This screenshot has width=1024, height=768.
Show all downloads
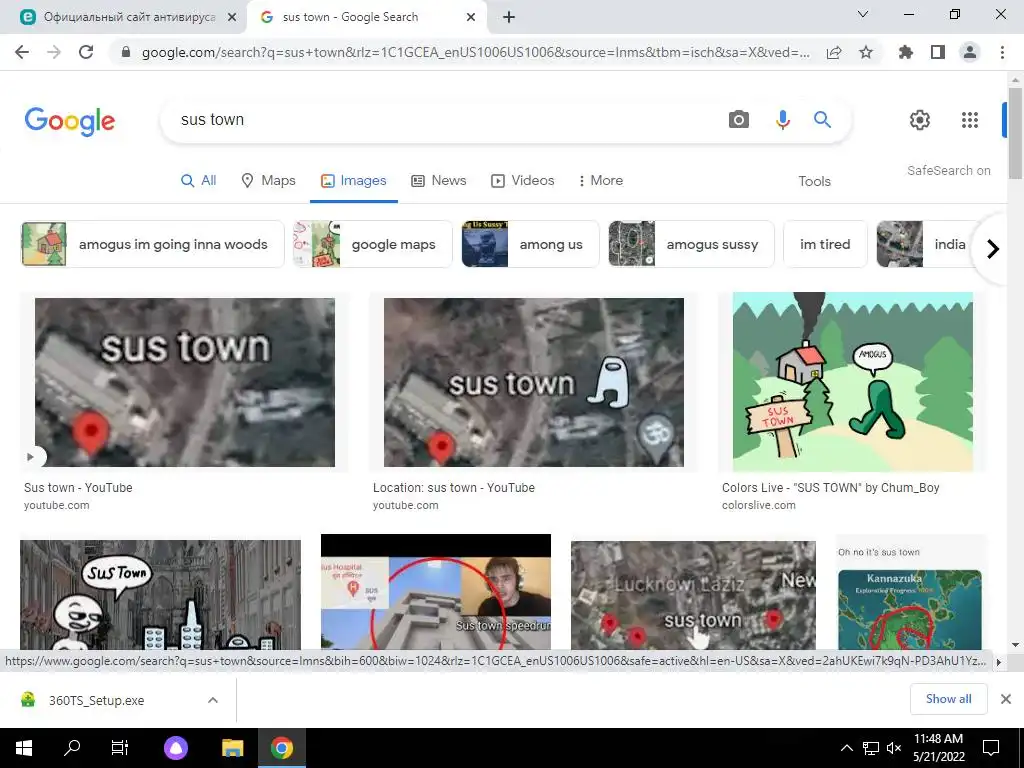pos(948,699)
